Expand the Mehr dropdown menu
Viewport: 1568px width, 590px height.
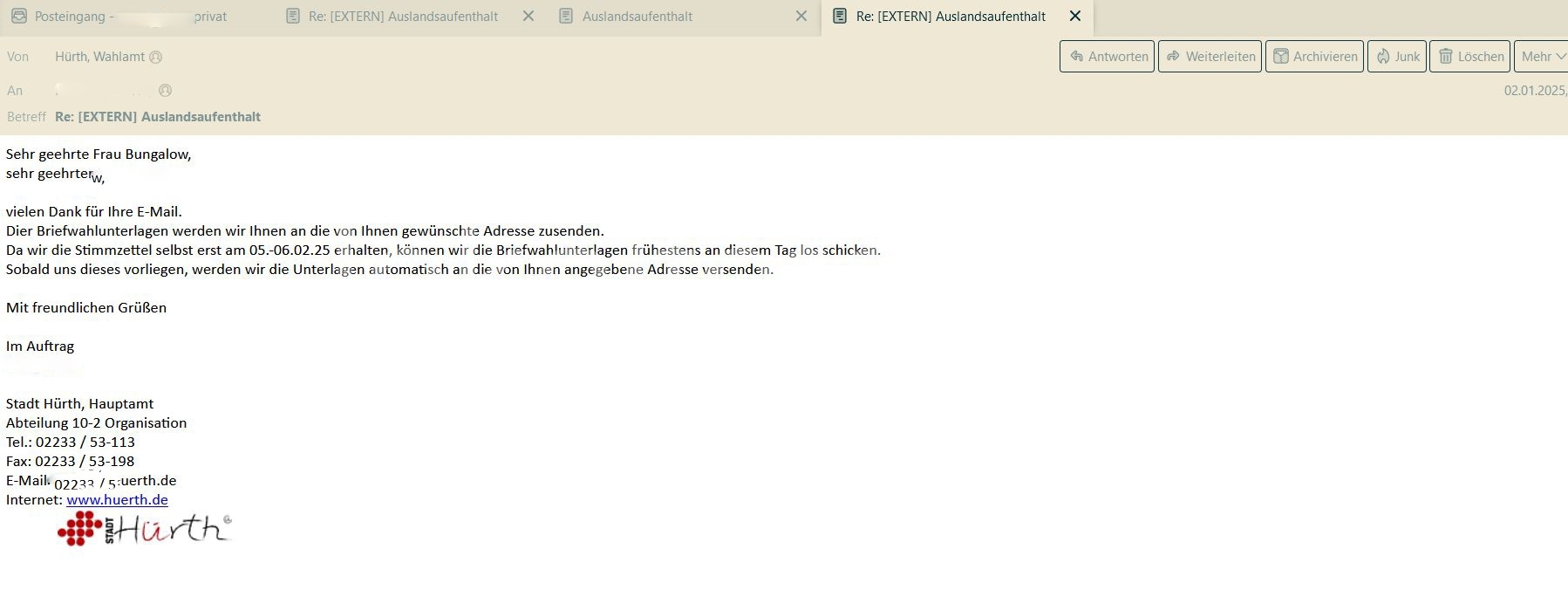point(1542,57)
